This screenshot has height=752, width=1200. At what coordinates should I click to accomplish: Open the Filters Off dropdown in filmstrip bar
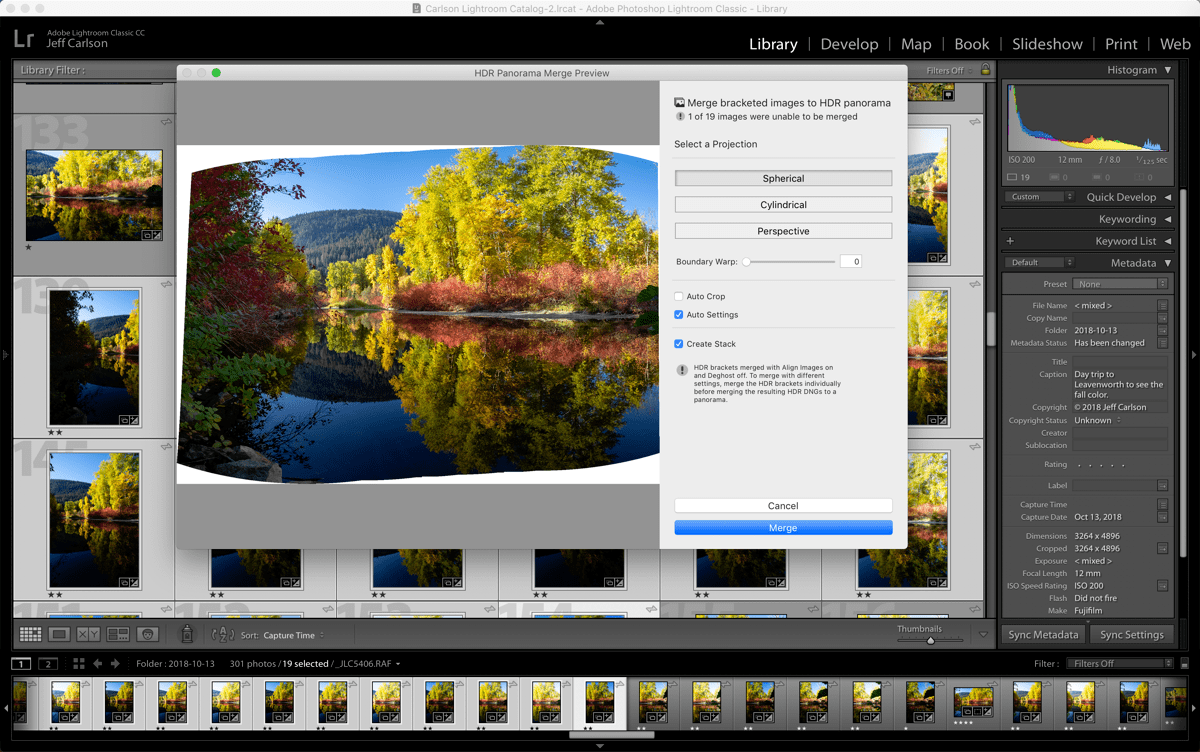point(1118,663)
